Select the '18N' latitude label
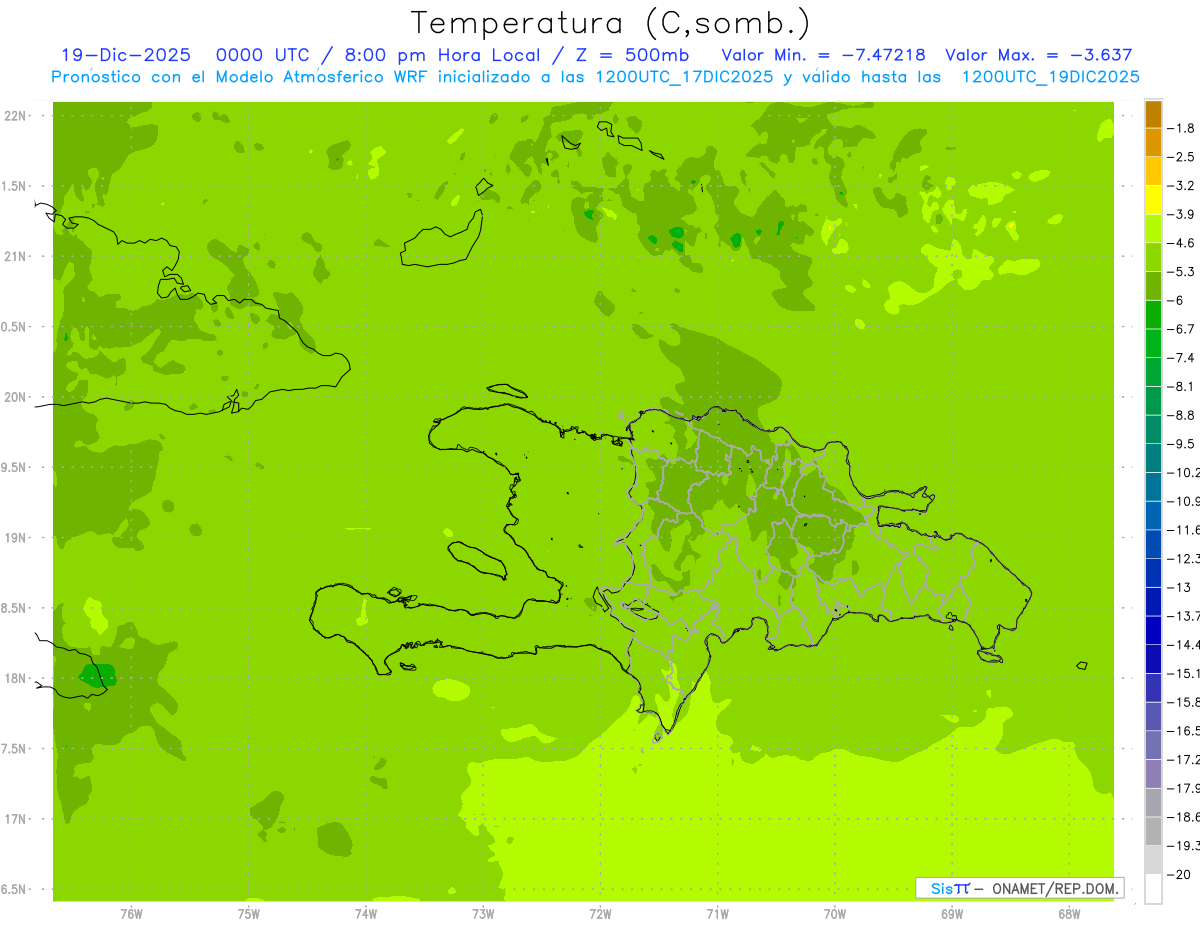1200x927 pixels. tap(15, 678)
